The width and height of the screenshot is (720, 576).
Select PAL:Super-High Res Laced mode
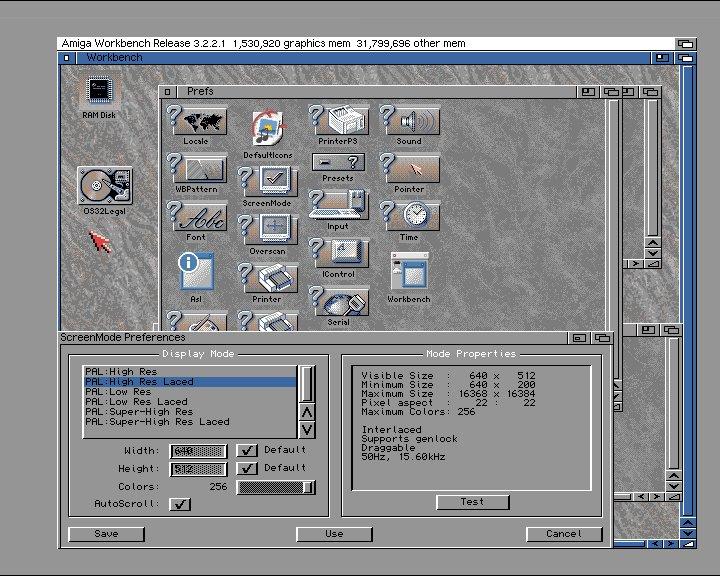tap(157, 422)
